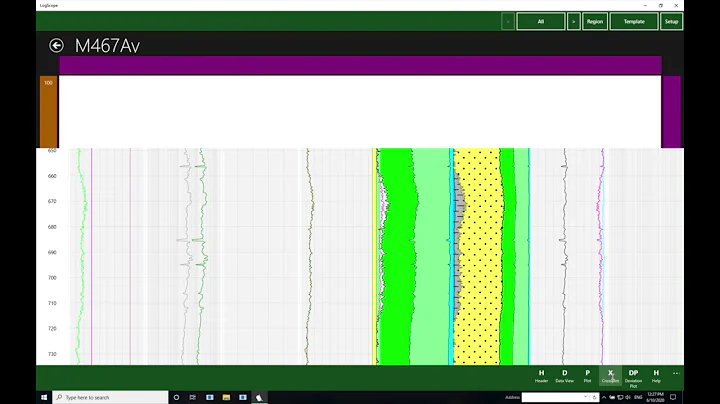Refresh the taskbar Address bar

[594, 397]
